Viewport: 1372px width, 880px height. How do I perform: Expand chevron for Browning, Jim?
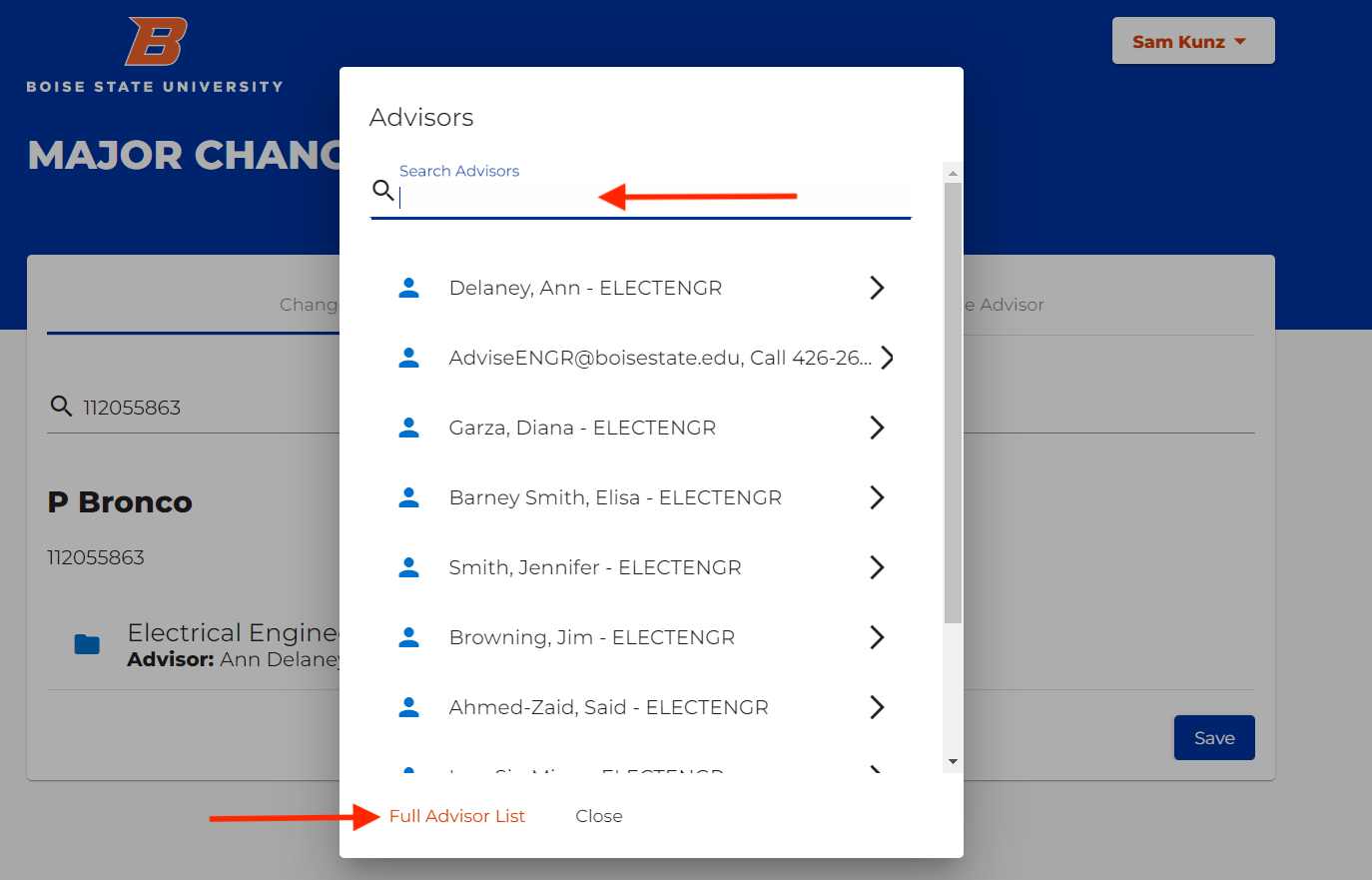pyautogui.click(x=877, y=637)
